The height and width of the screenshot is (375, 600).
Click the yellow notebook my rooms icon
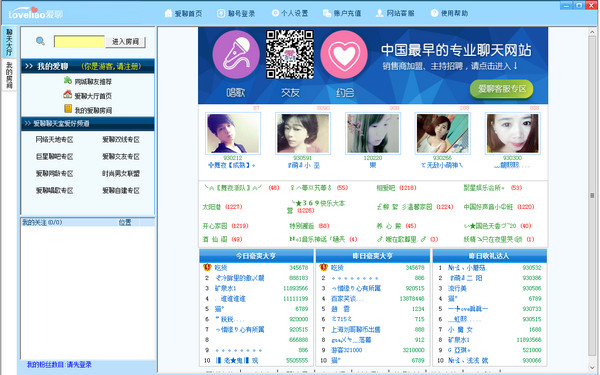click(x=68, y=109)
